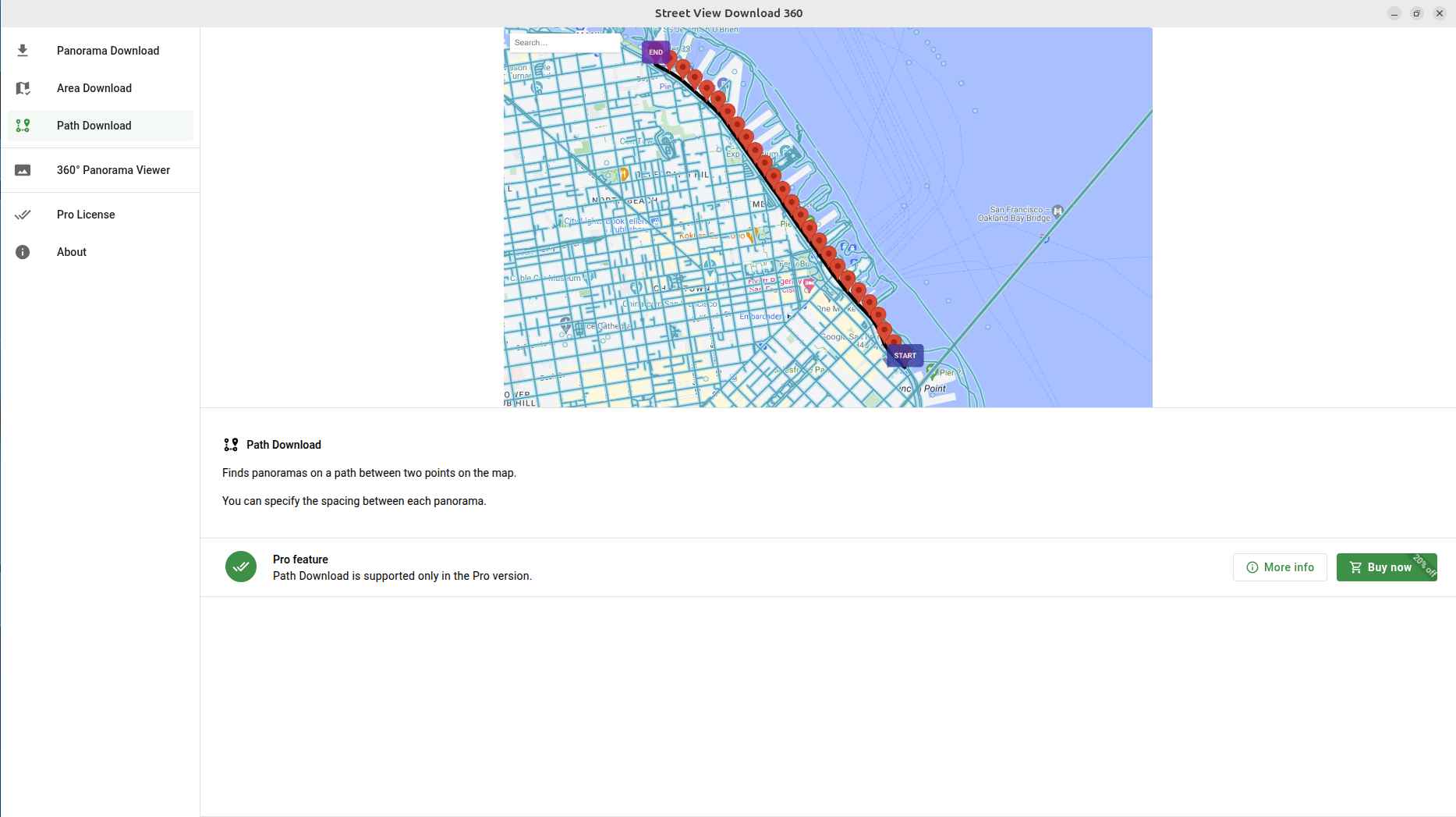Viewport: 1456px width, 817px height.
Task: Click the Panorama Download arrow icon
Action: [x=23, y=51]
